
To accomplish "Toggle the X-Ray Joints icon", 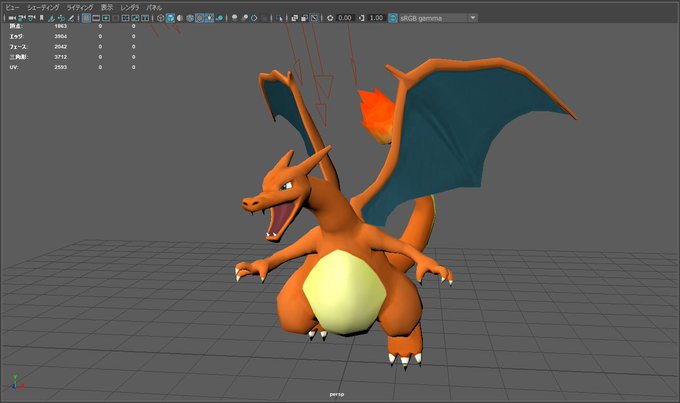I will click(x=314, y=18).
